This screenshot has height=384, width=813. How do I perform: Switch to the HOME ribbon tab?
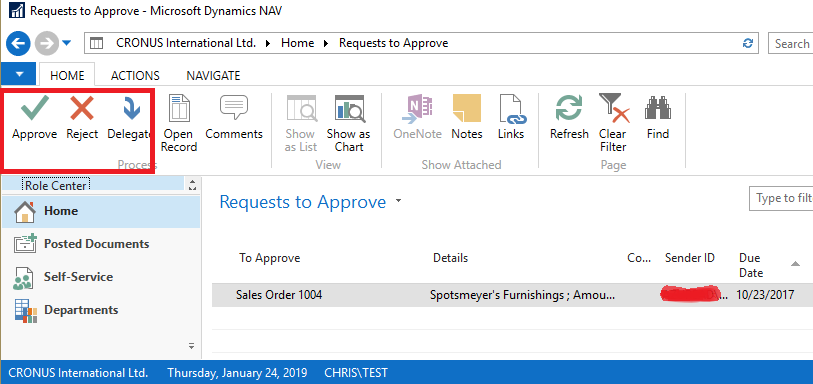pos(67,76)
